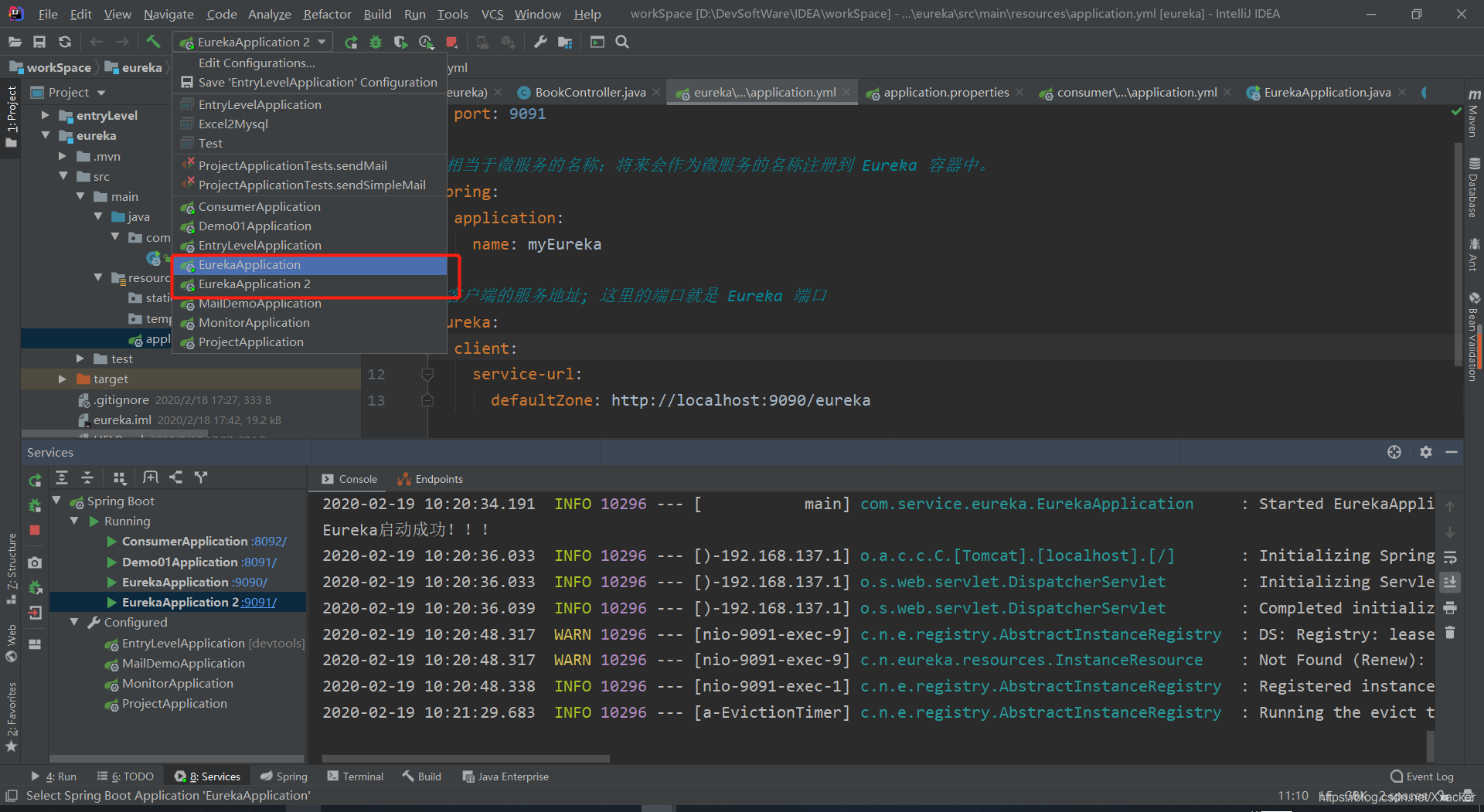The width and height of the screenshot is (1484, 812).
Task: Click the Search Everywhere magnifier icon
Action: tap(622, 42)
